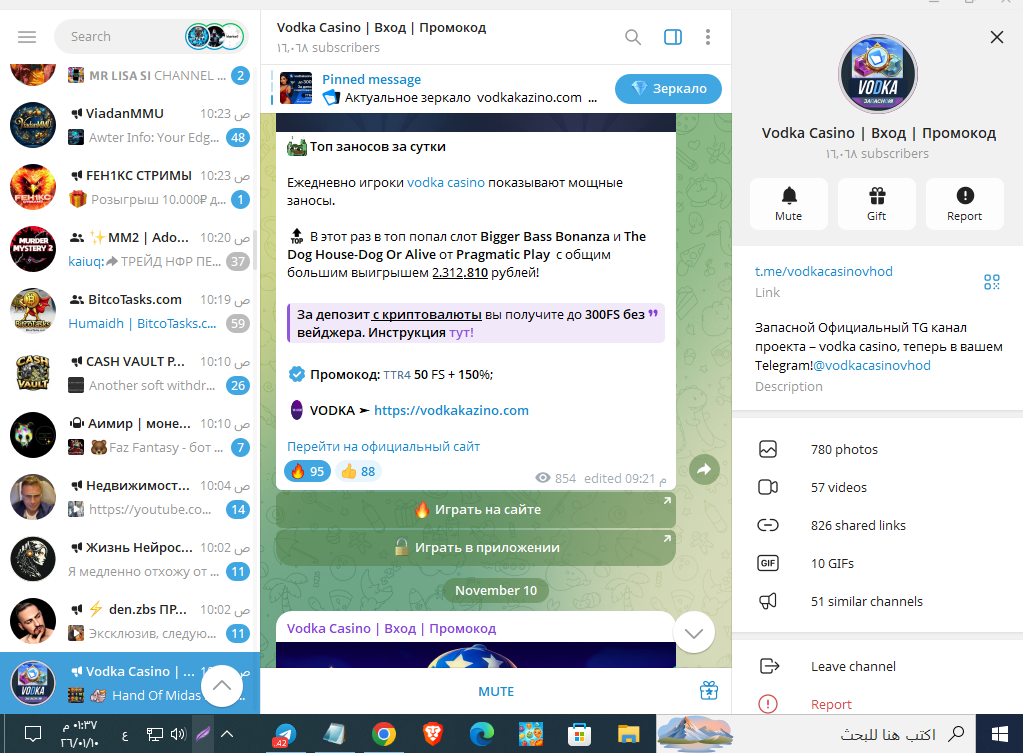The image size is (1023, 753).
Task: Click the Зеркало pinned button
Action: tap(668, 89)
